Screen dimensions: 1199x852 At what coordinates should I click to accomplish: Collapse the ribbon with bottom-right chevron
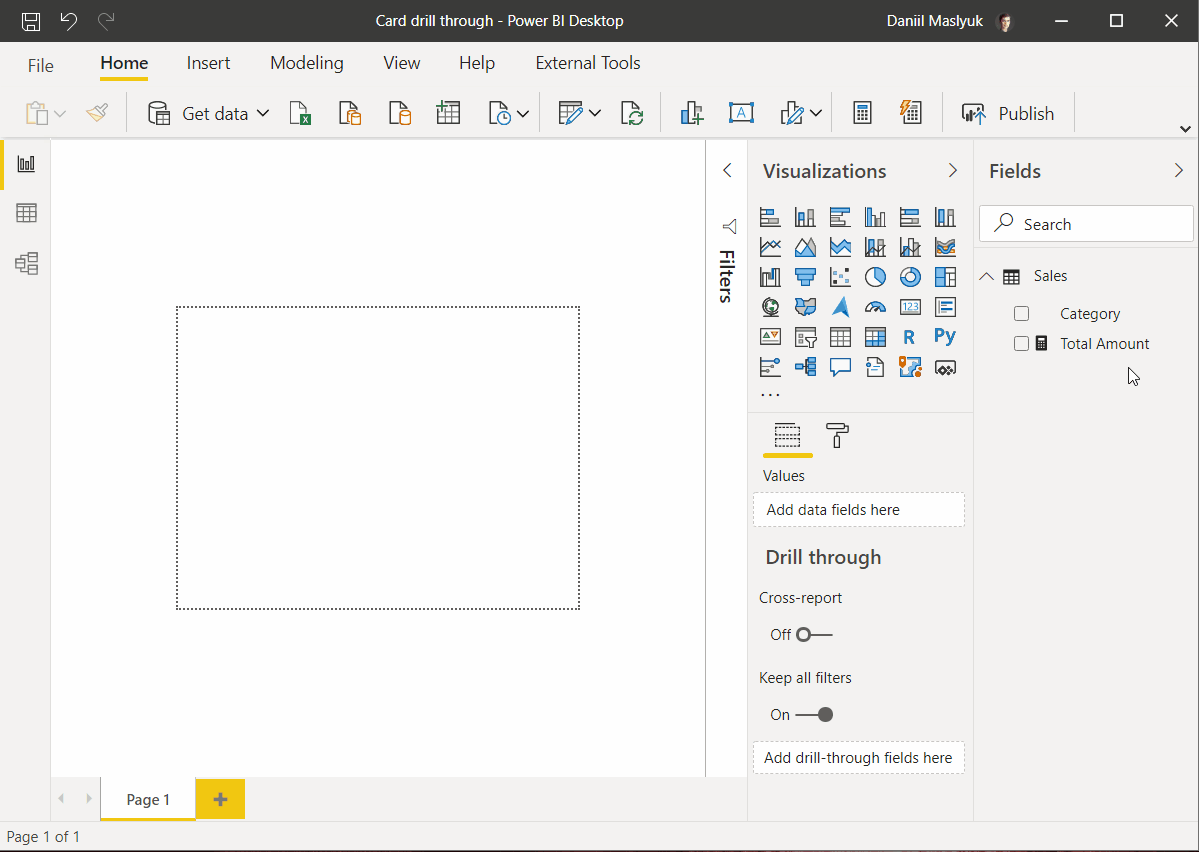pyautogui.click(x=1185, y=129)
